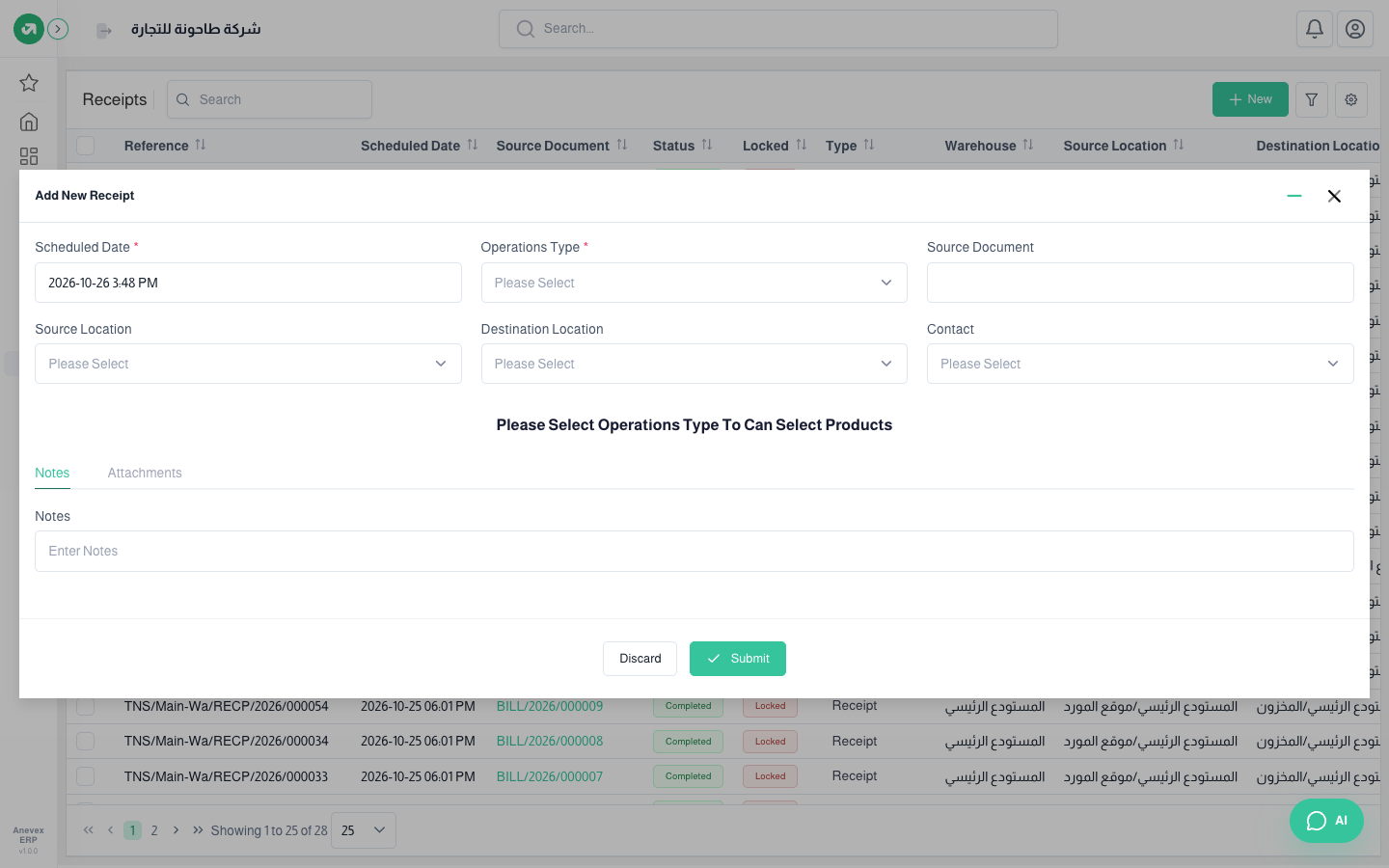Sort by Source Location column arrows

1179,145
